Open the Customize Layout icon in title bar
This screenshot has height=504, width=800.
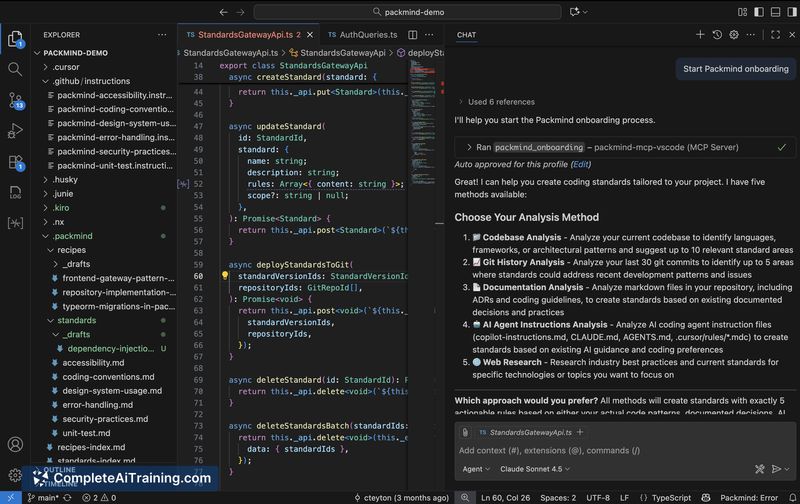742,12
